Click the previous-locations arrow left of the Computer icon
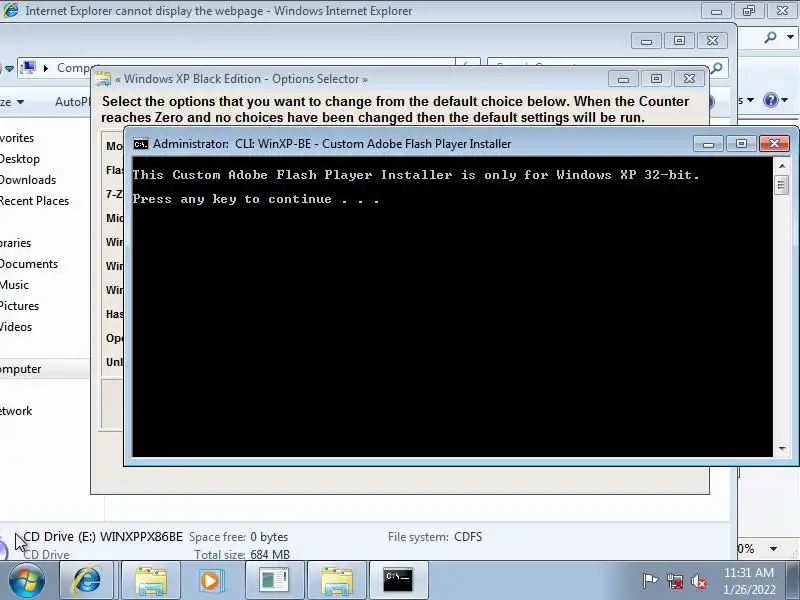The image size is (800, 600). pyautogui.click(x=9, y=68)
